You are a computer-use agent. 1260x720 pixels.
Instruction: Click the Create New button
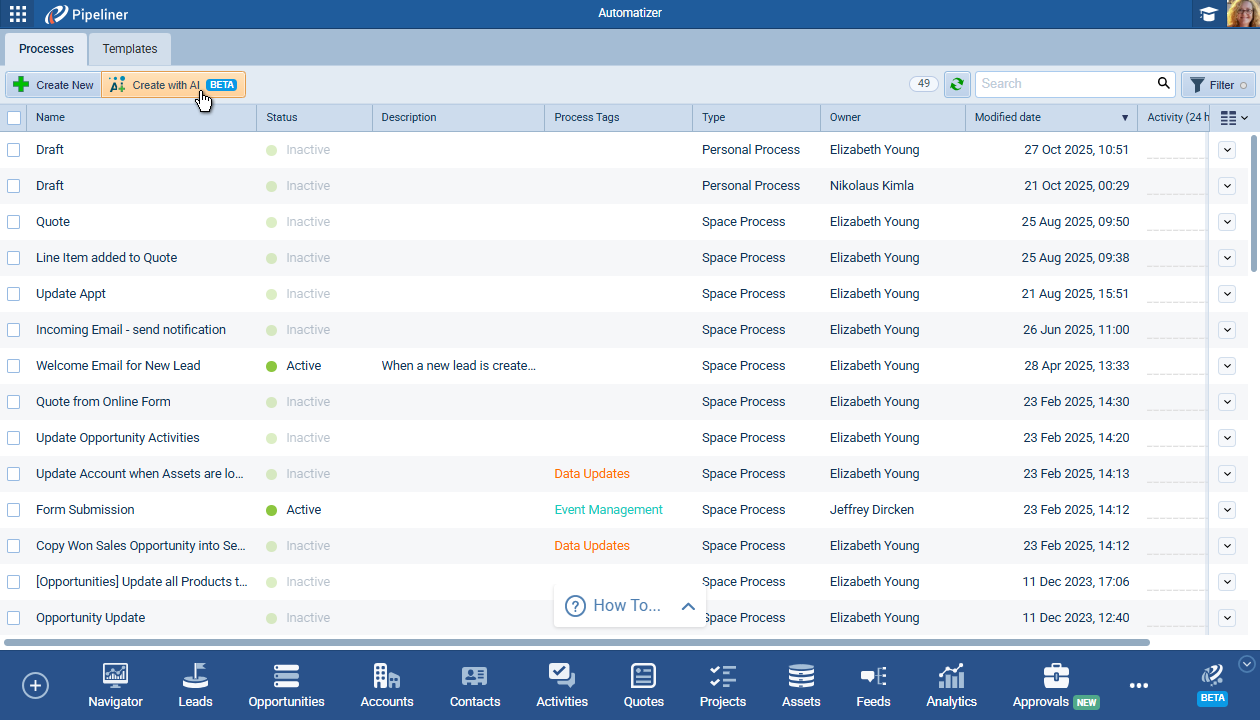click(53, 85)
